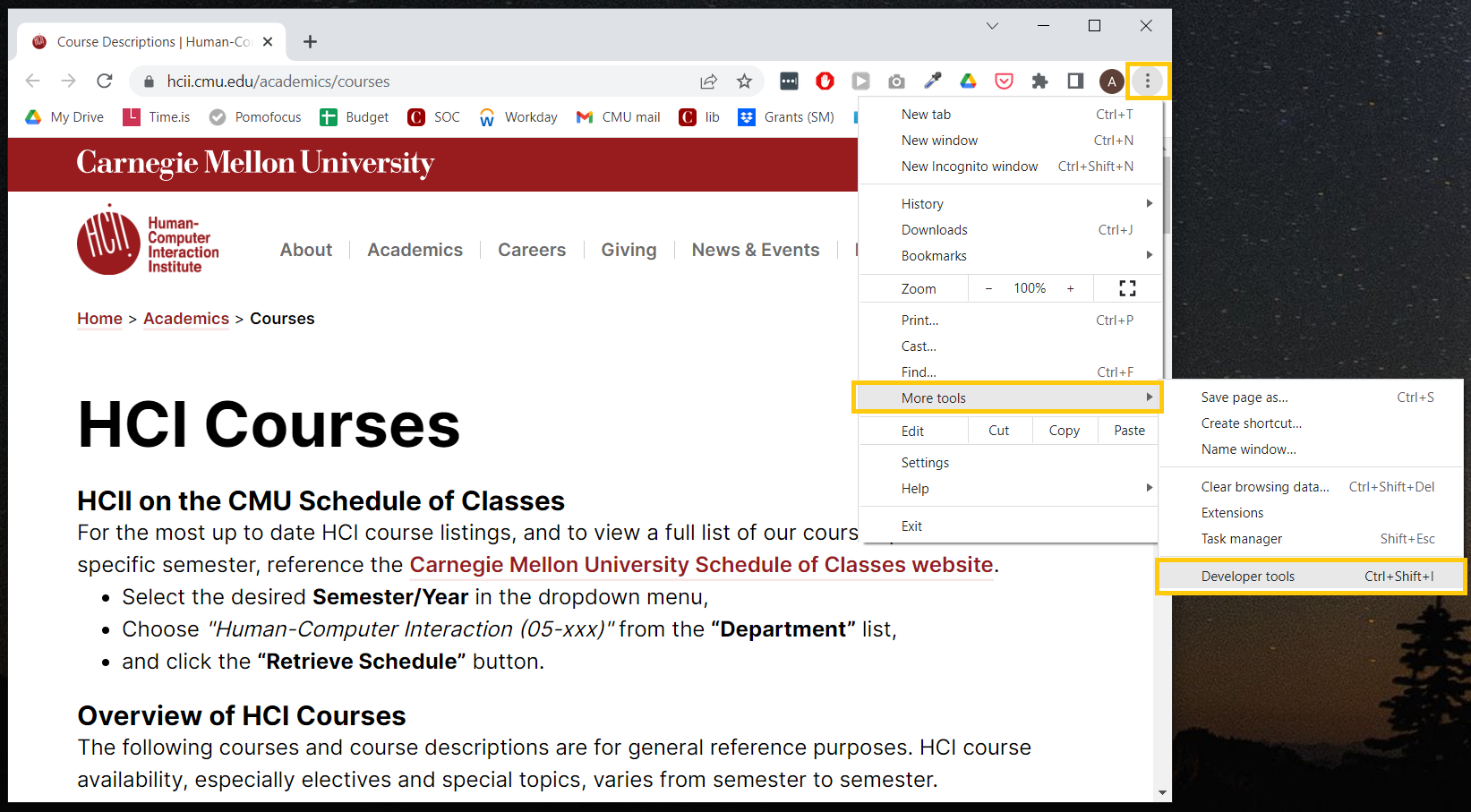This screenshot has height=812, width=1471.
Task: Open Pomofocus bookmark
Action: point(255,117)
